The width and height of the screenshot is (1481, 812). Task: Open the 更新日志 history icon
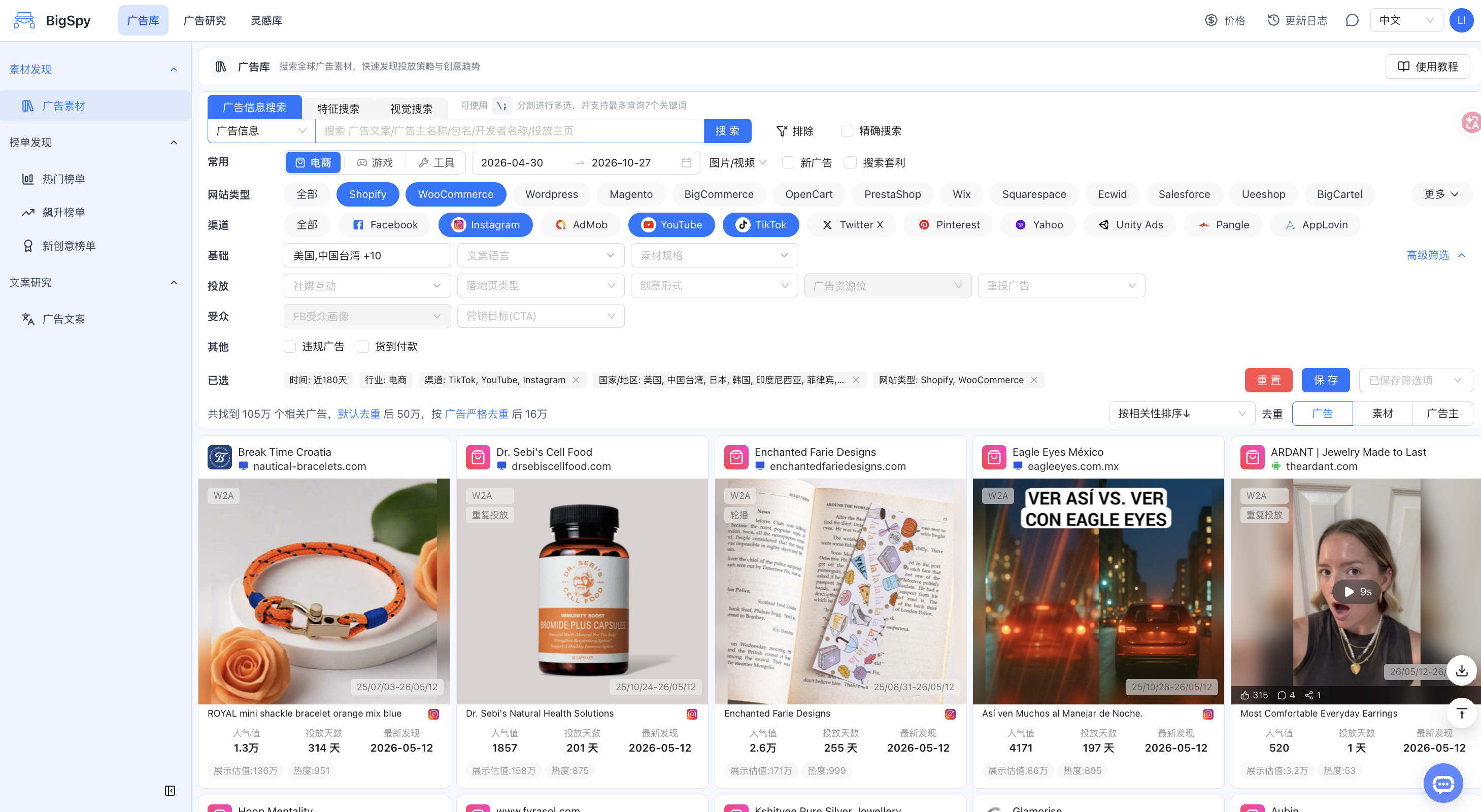pyautogui.click(x=1273, y=20)
